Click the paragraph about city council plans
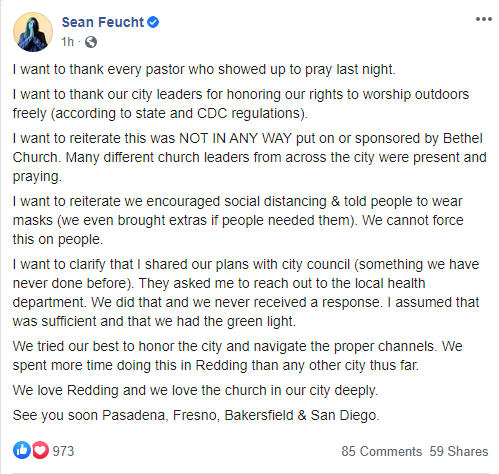 tap(246, 293)
